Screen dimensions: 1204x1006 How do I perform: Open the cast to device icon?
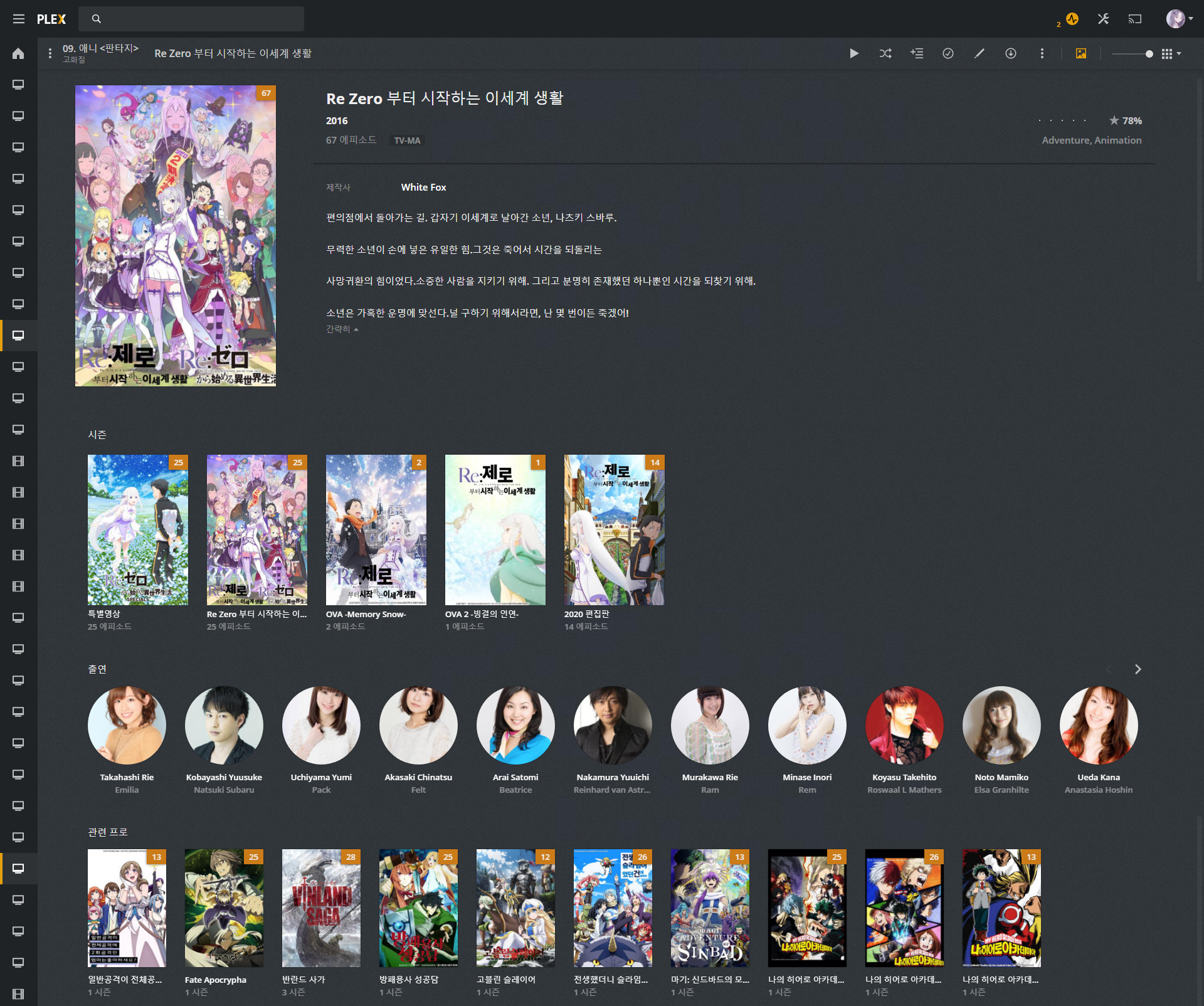coord(1135,19)
